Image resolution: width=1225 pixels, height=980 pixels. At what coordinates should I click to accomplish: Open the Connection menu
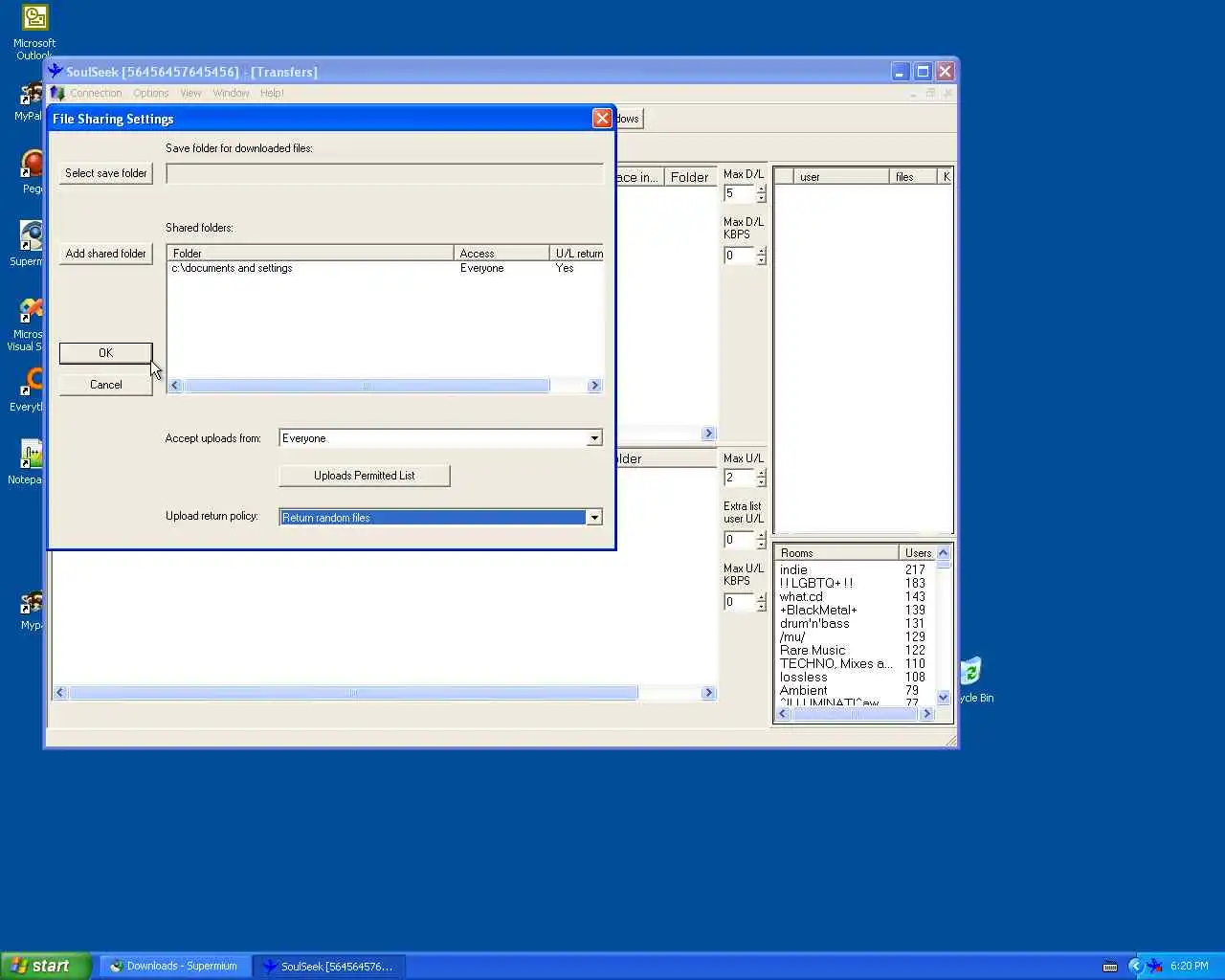pos(96,93)
